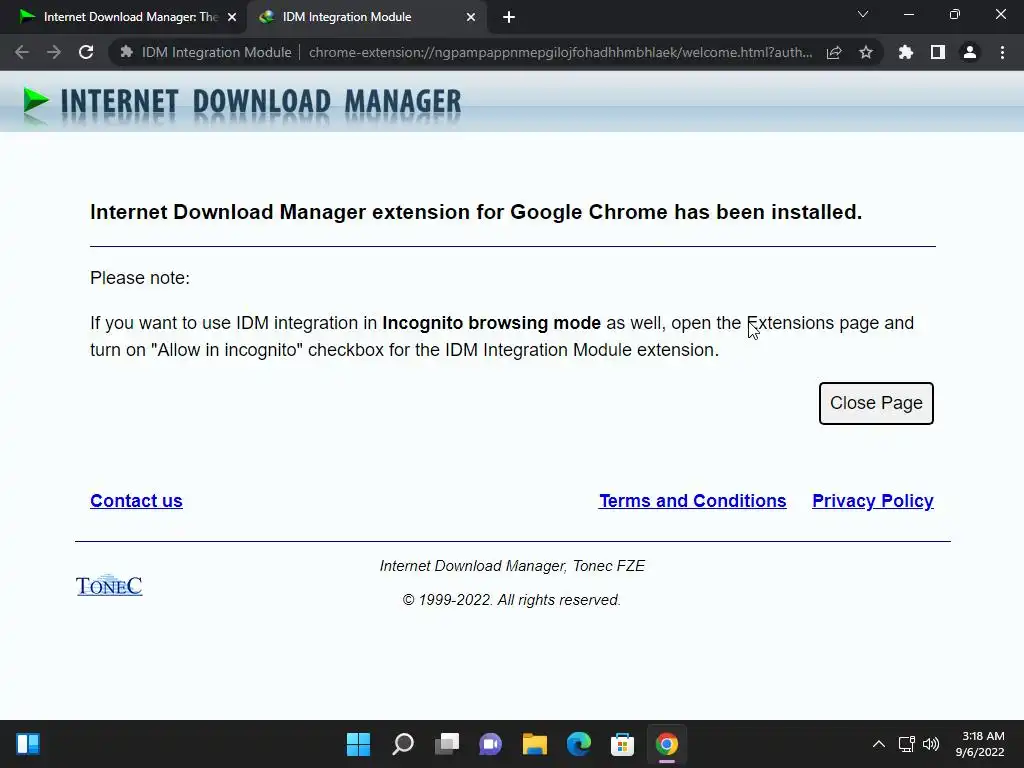Close the IDM Integration Module tab
Viewport: 1024px width, 768px height.
point(471,17)
